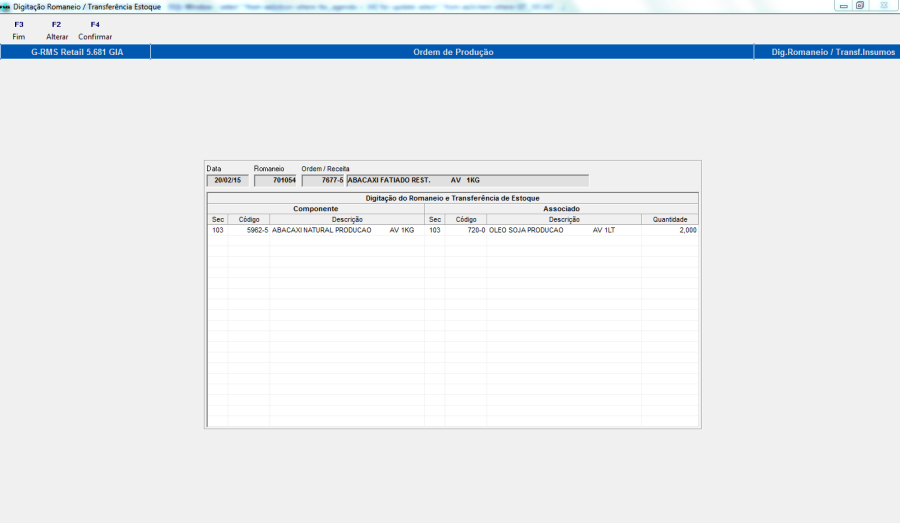This screenshot has height=523, width=900.
Task: Click the Componente group header
Action: [x=316, y=209]
